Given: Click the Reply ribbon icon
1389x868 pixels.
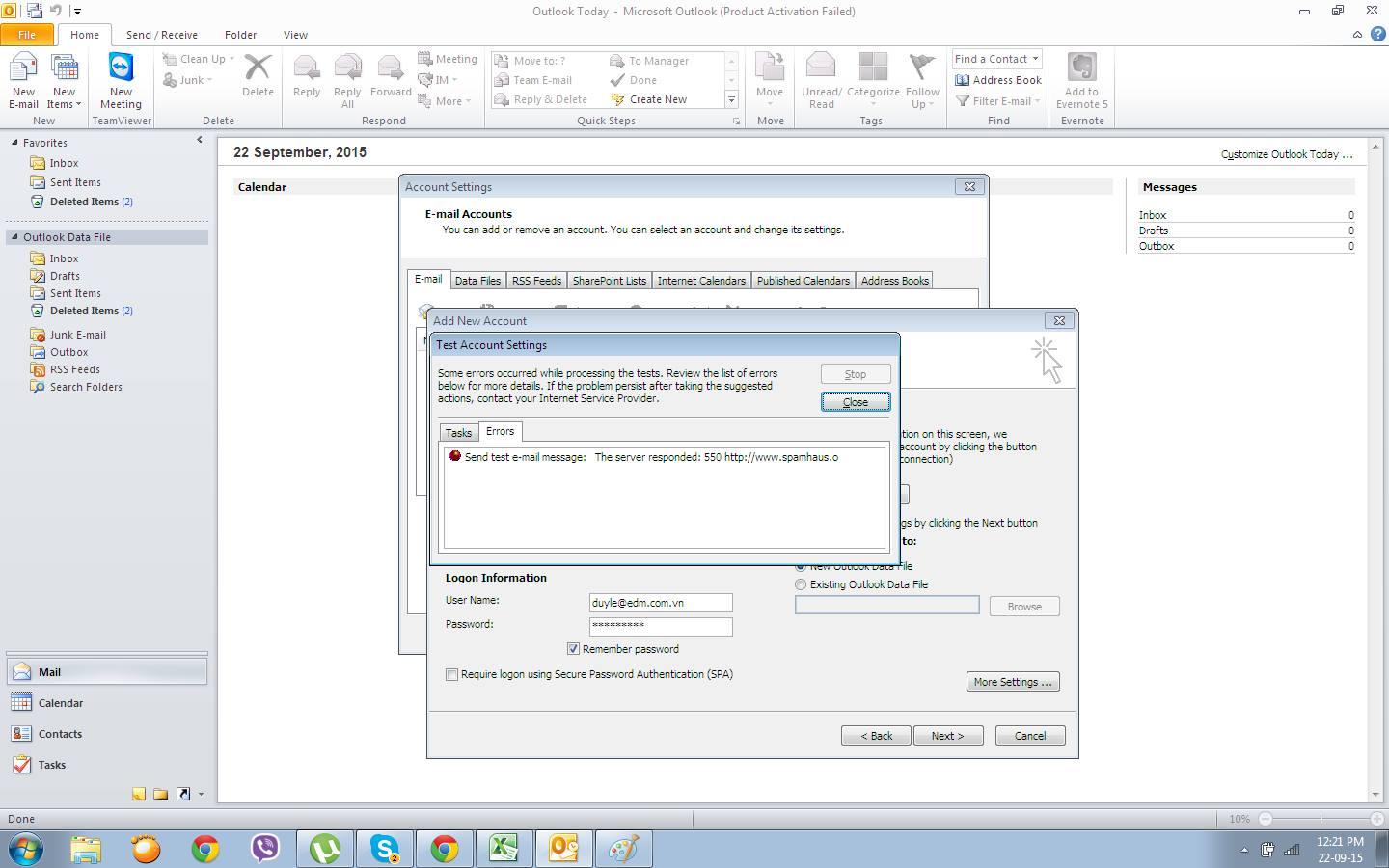Looking at the screenshot, I should tap(307, 76).
